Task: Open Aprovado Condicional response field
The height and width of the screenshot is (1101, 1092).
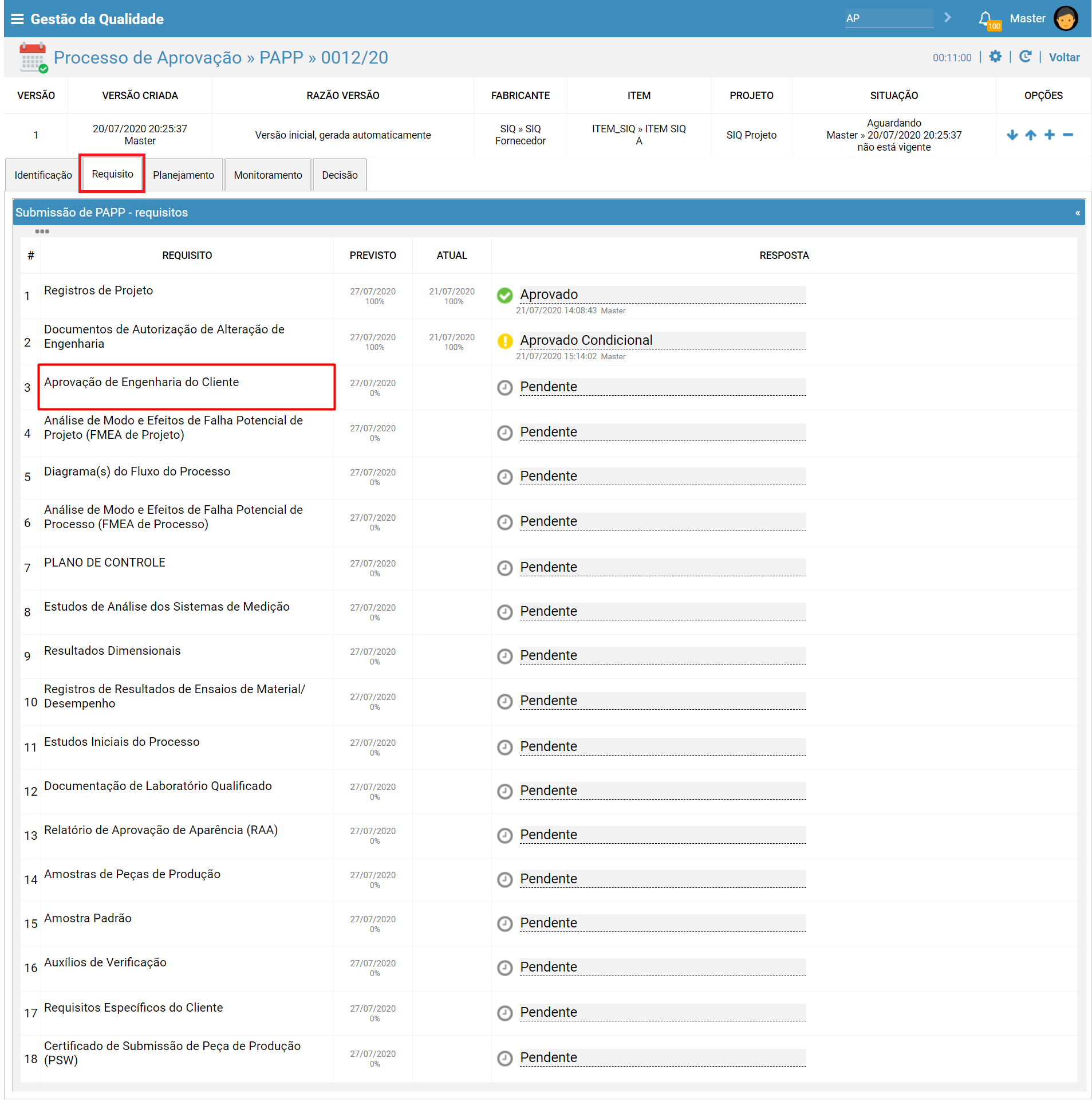Action: (663, 340)
